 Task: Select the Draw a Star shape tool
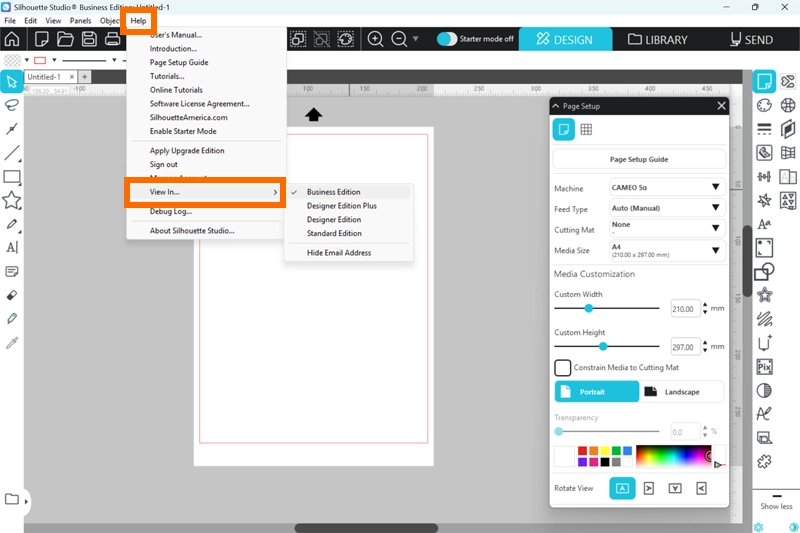[x=12, y=200]
